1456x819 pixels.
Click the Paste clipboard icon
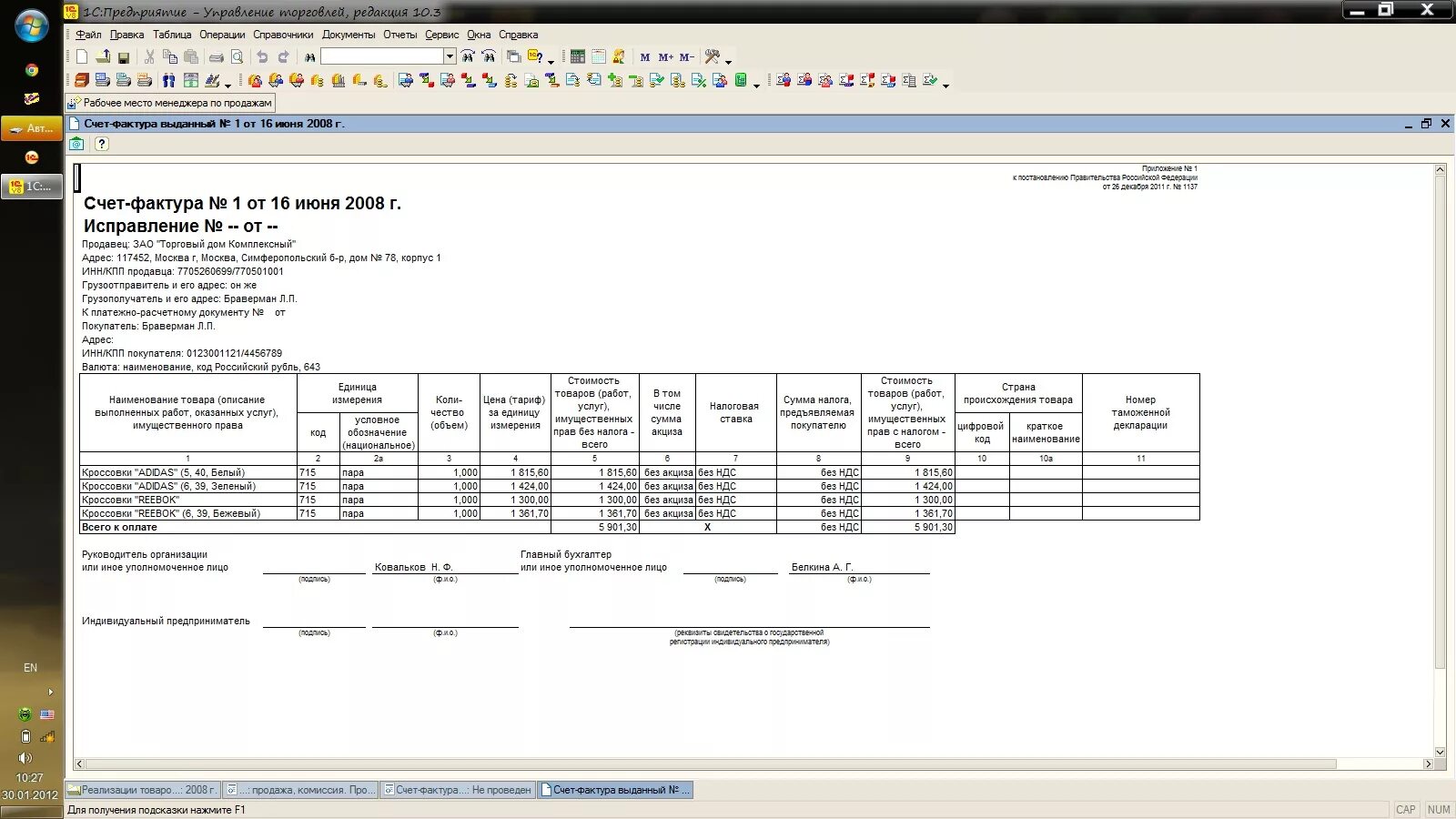pyautogui.click(x=191, y=57)
